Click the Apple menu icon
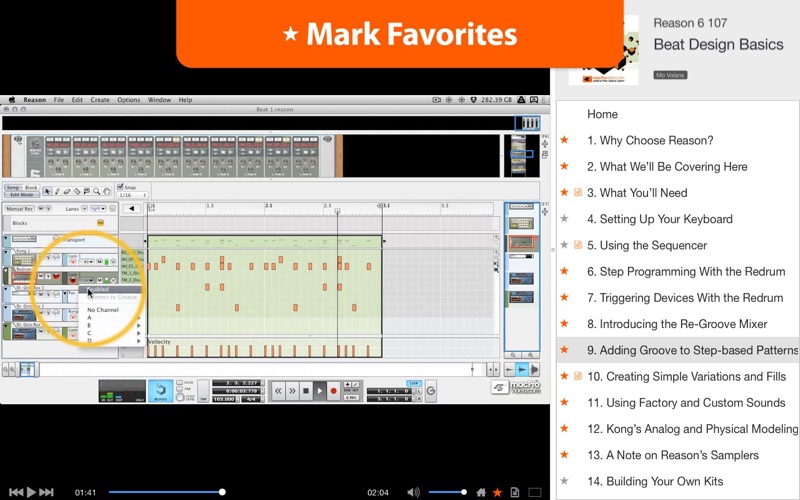The image size is (800, 500). 11,99
